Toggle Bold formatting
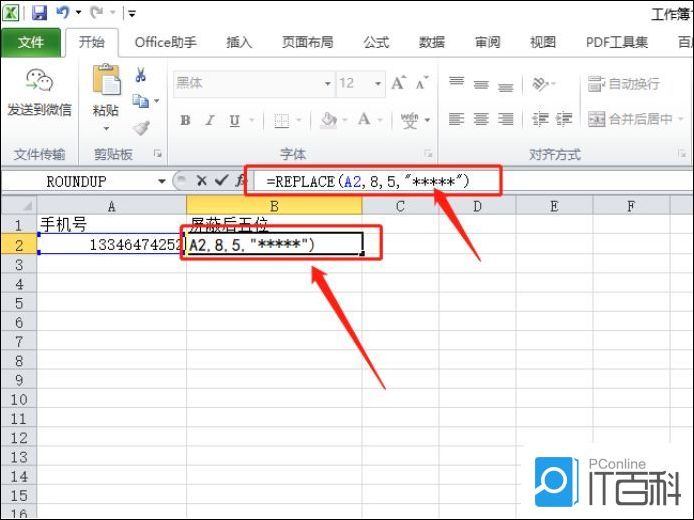This screenshot has width=694, height=520. coord(185,120)
